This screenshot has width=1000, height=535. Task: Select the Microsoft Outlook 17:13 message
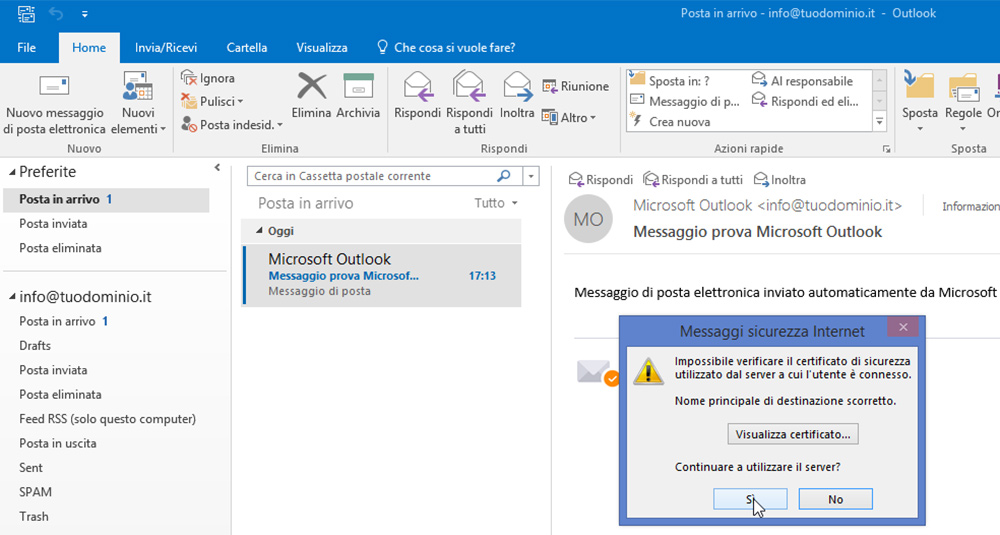(x=382, y=275)
